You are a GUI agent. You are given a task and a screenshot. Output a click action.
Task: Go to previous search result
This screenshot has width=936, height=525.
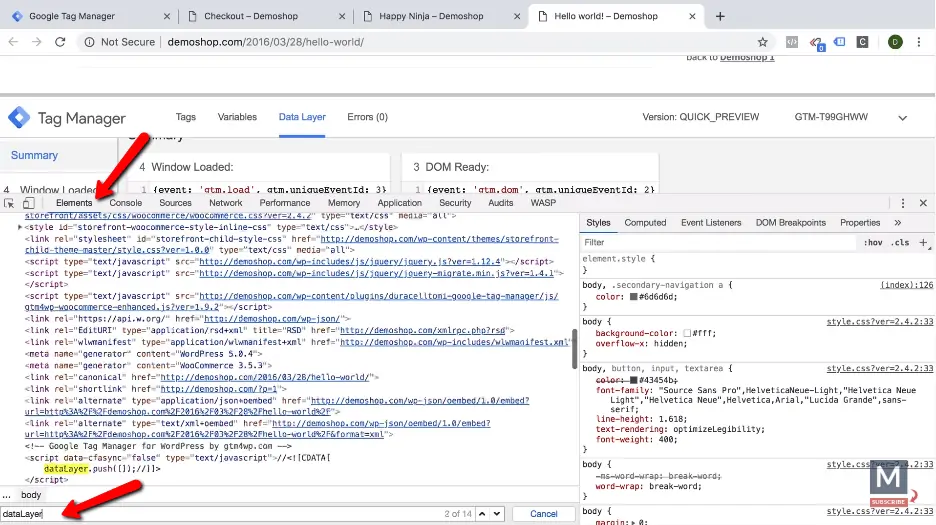[482, 514]
